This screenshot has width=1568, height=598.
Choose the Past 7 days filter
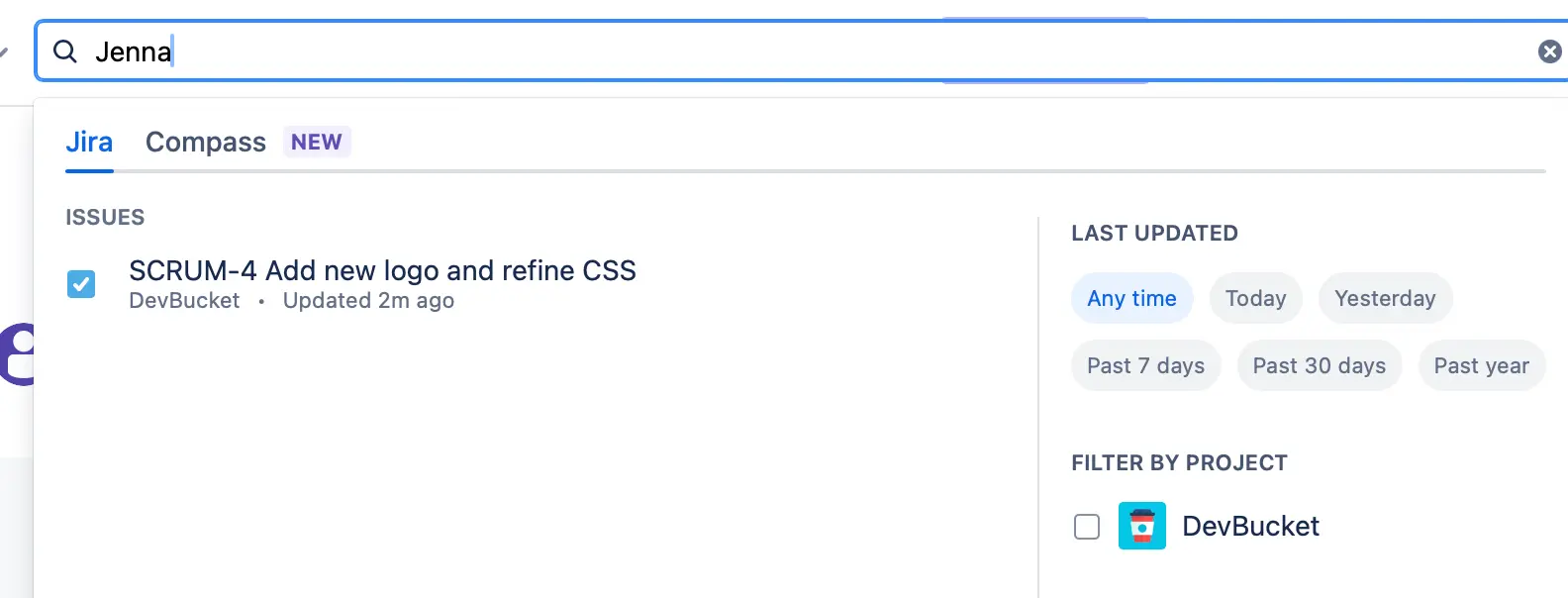point(1145,365)
